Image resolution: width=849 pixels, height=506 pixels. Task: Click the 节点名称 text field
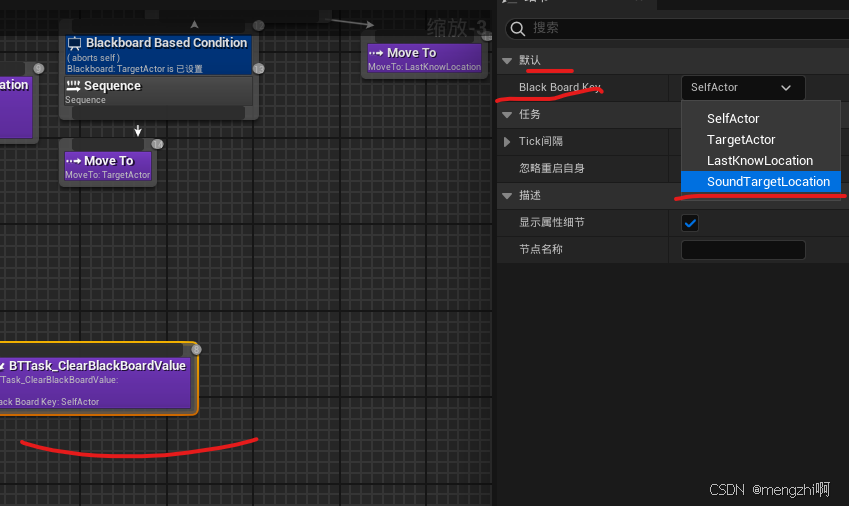click(x=743, y=250)
